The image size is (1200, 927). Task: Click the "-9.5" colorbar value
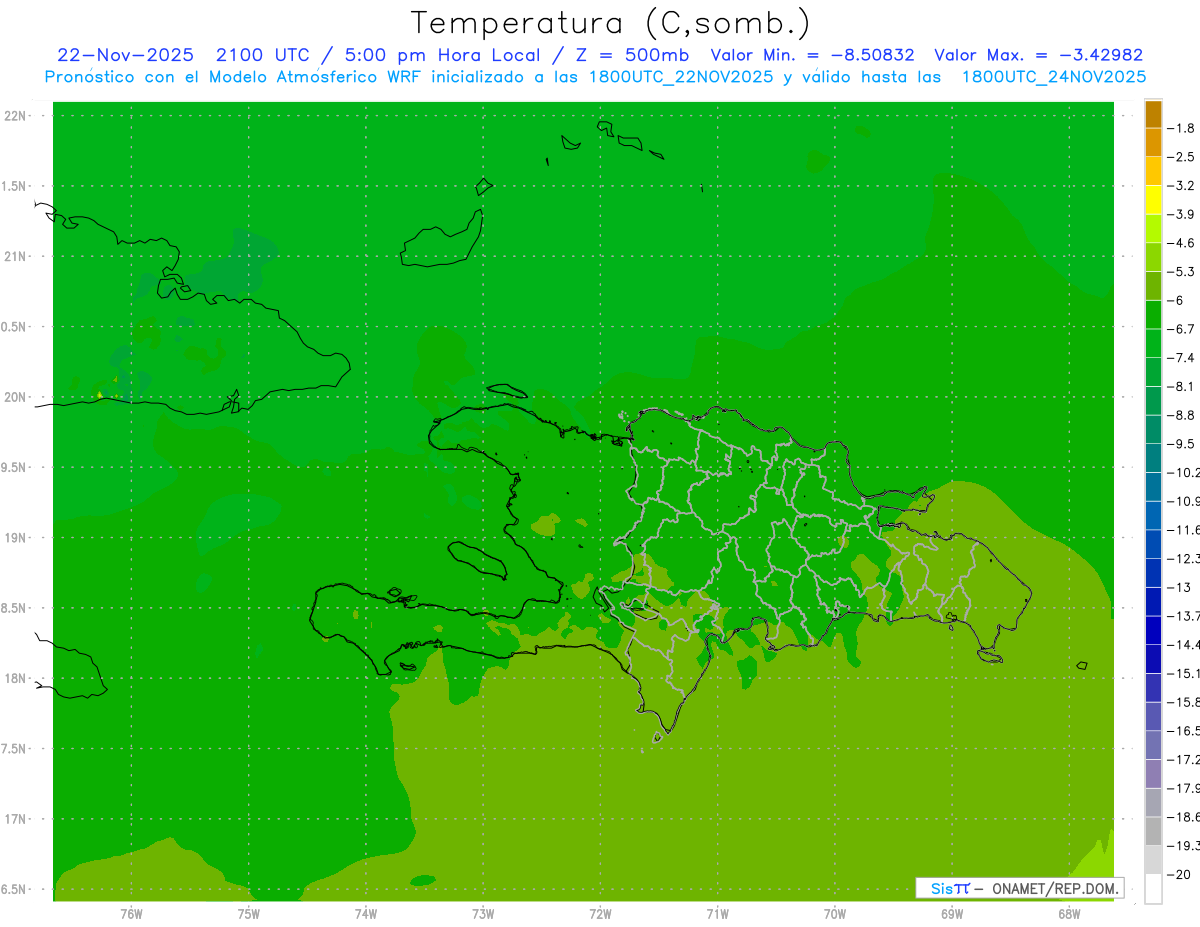tap(1181, 444)
